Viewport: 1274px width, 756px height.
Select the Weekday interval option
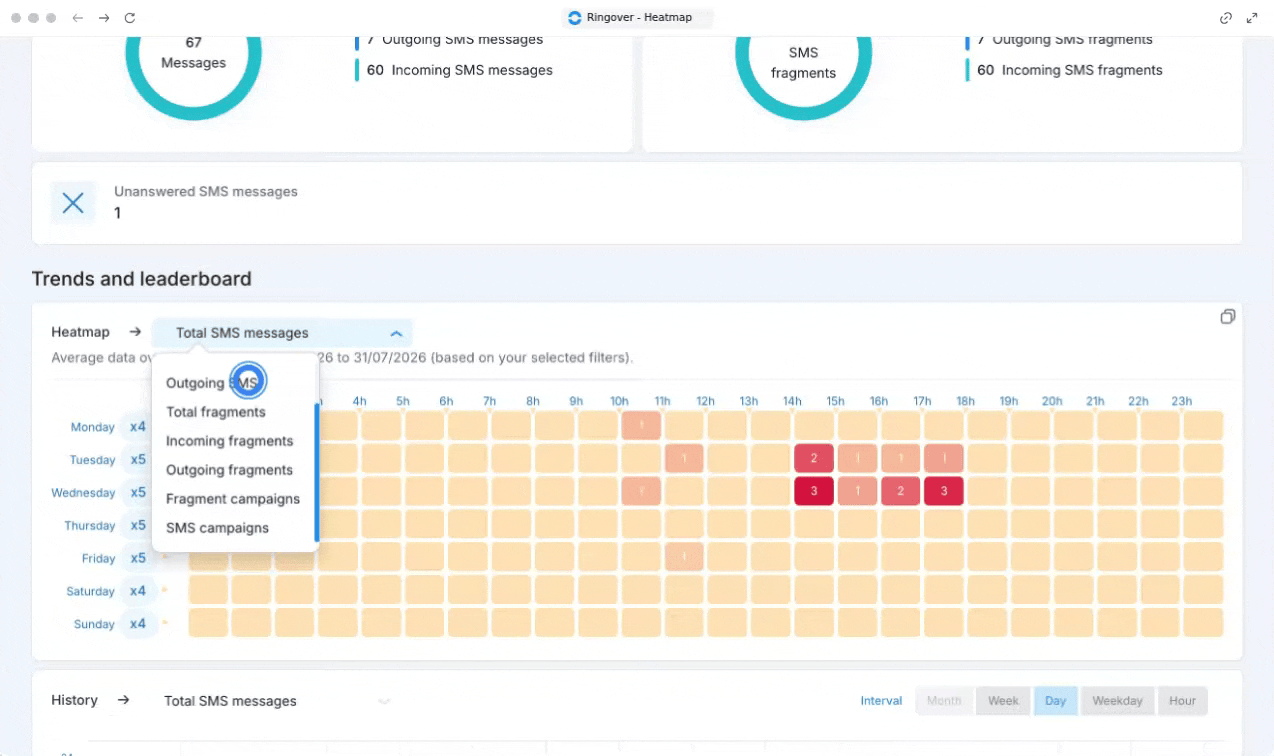[1117, 701]
